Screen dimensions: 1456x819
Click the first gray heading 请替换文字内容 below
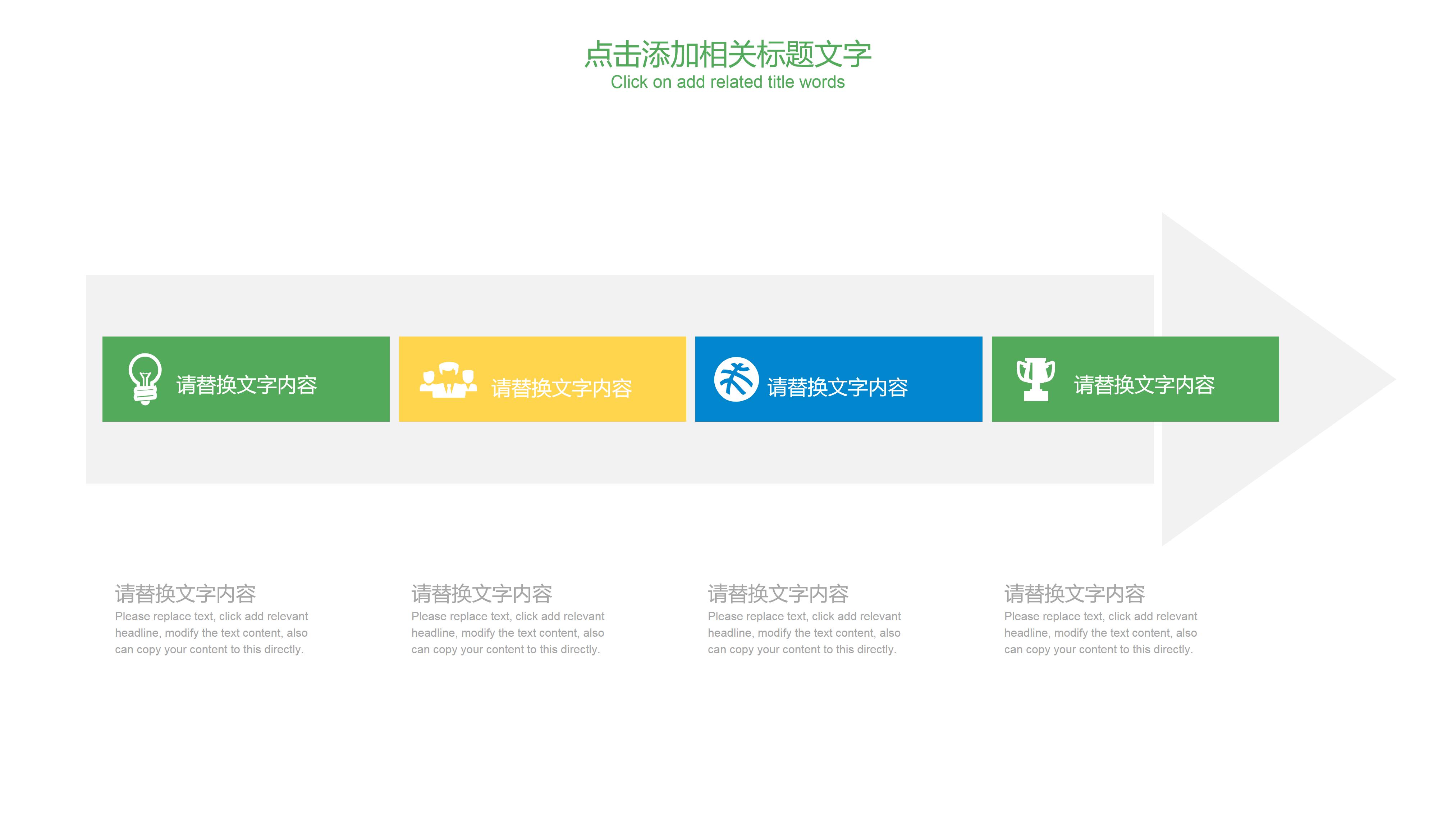point(187,594)
